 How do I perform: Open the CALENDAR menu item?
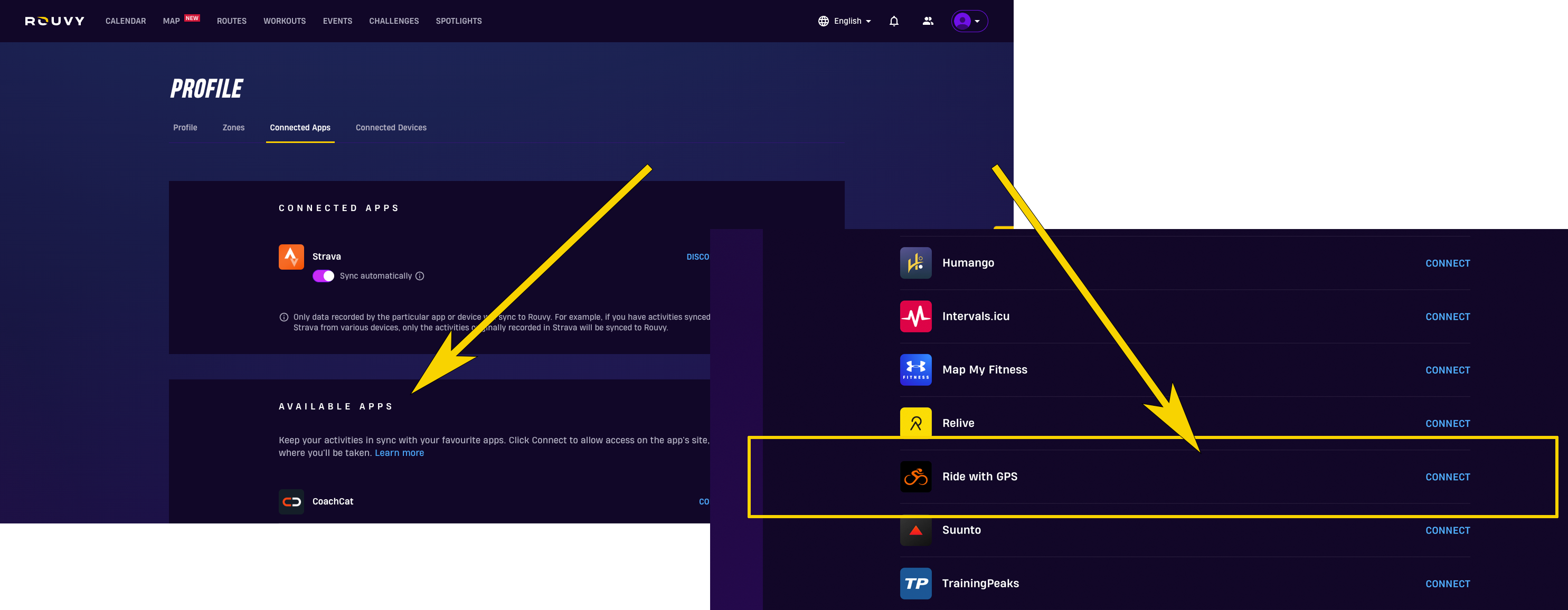(x=126, y=21)
